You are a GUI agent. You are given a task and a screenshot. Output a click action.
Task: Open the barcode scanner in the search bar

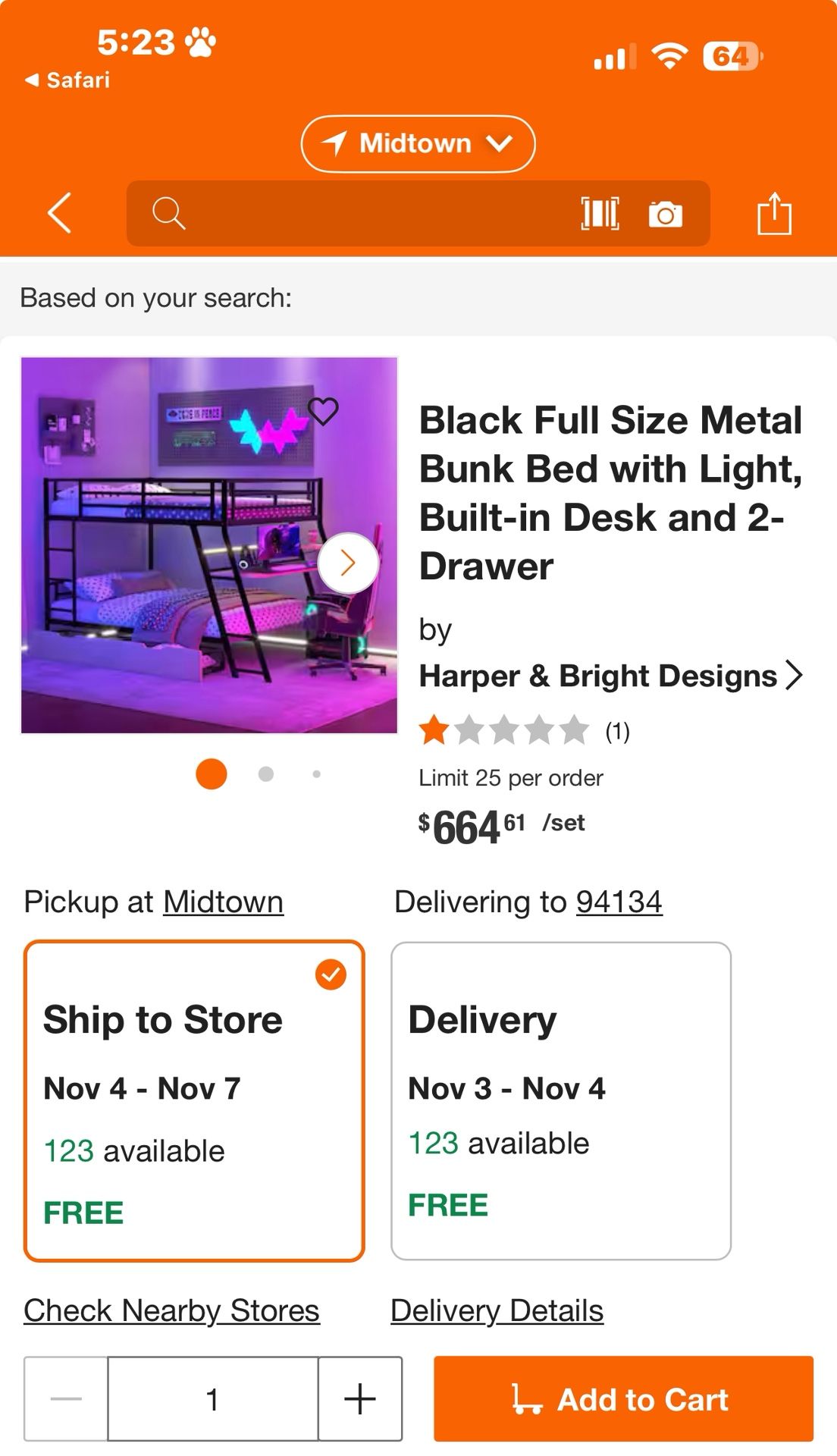click(599, 215)
